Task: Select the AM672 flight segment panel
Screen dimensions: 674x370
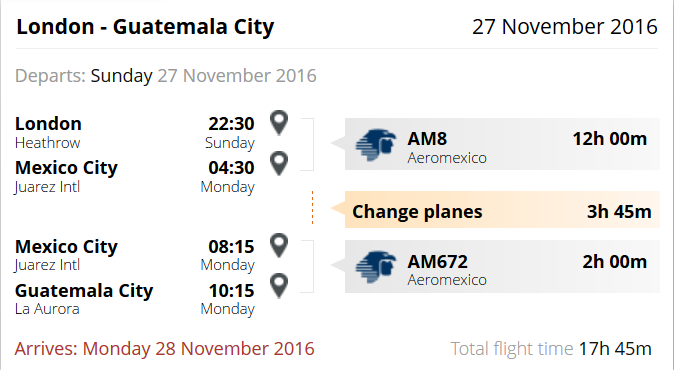Action: coord(502,266)
